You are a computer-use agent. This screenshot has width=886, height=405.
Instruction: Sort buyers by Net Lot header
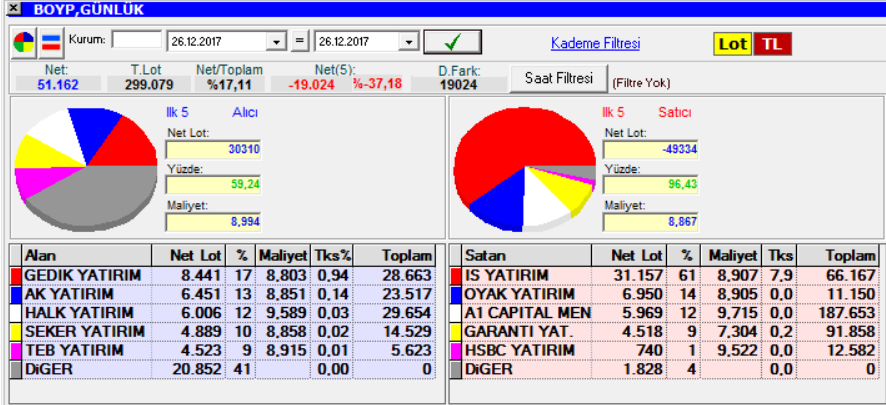point(189,256)
